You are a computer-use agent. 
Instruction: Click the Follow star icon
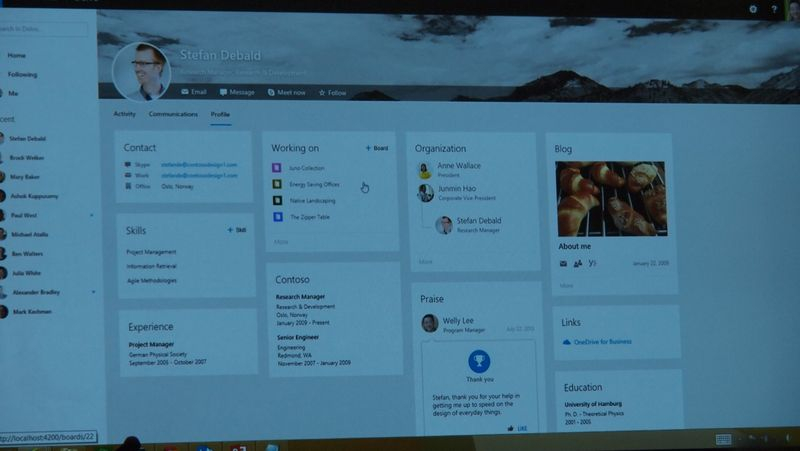point(322,93)
